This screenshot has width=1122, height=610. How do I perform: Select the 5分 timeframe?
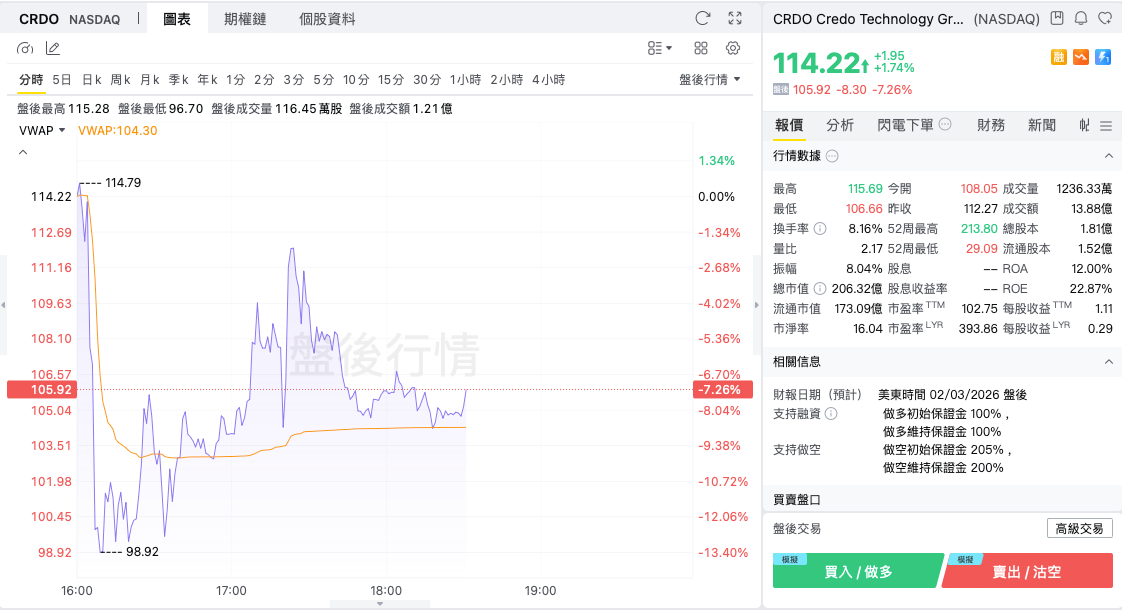323,79
